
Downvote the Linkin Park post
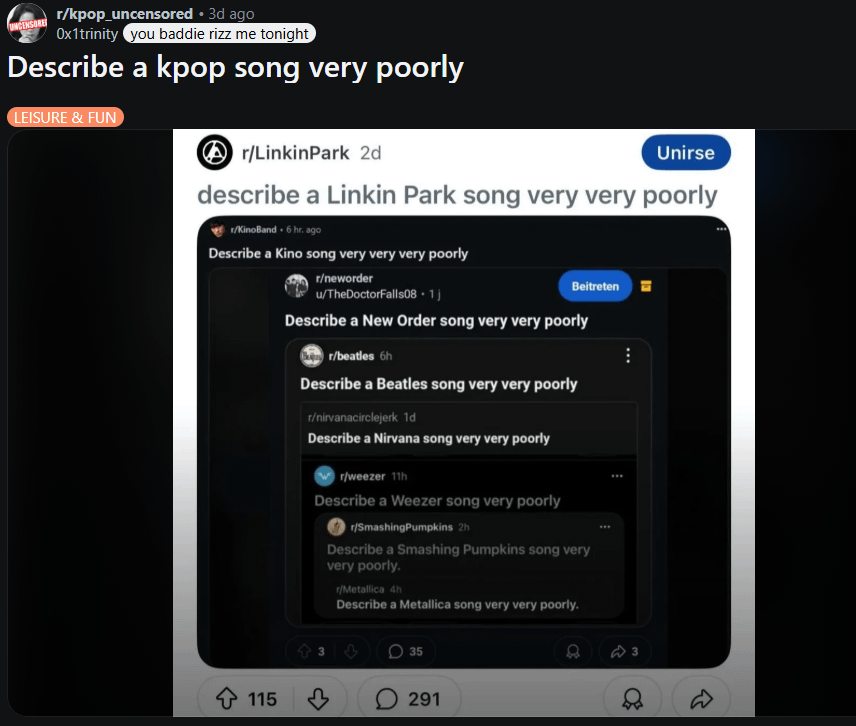pyautogui.click(x=319, y=698)
